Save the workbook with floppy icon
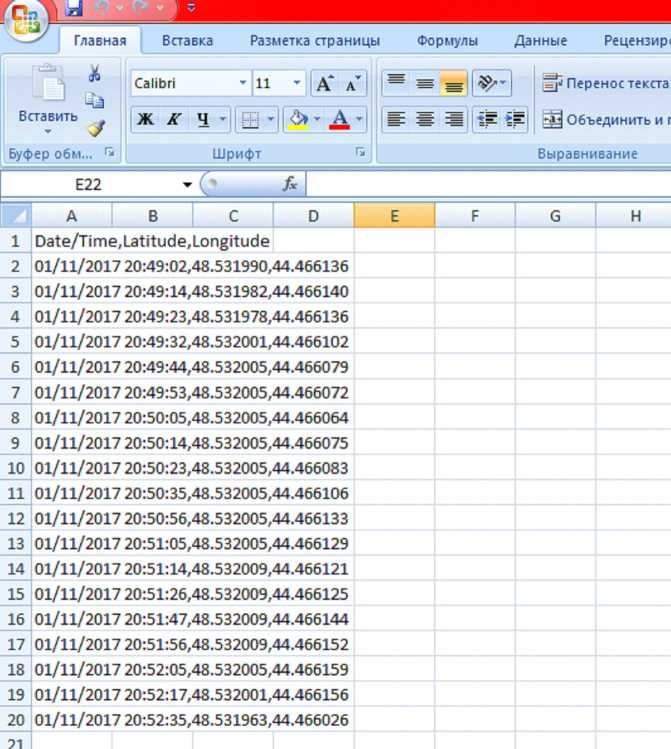 (74, 8)
